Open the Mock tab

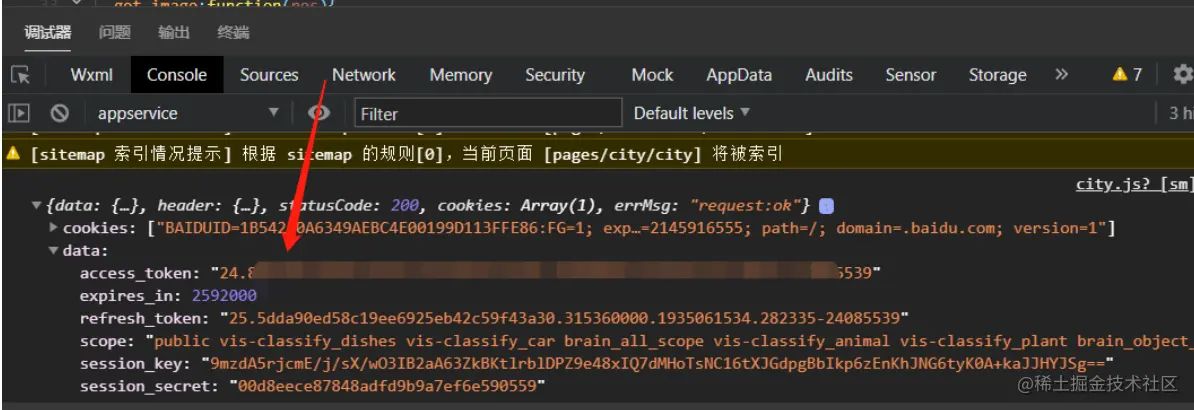click(653, 75)
